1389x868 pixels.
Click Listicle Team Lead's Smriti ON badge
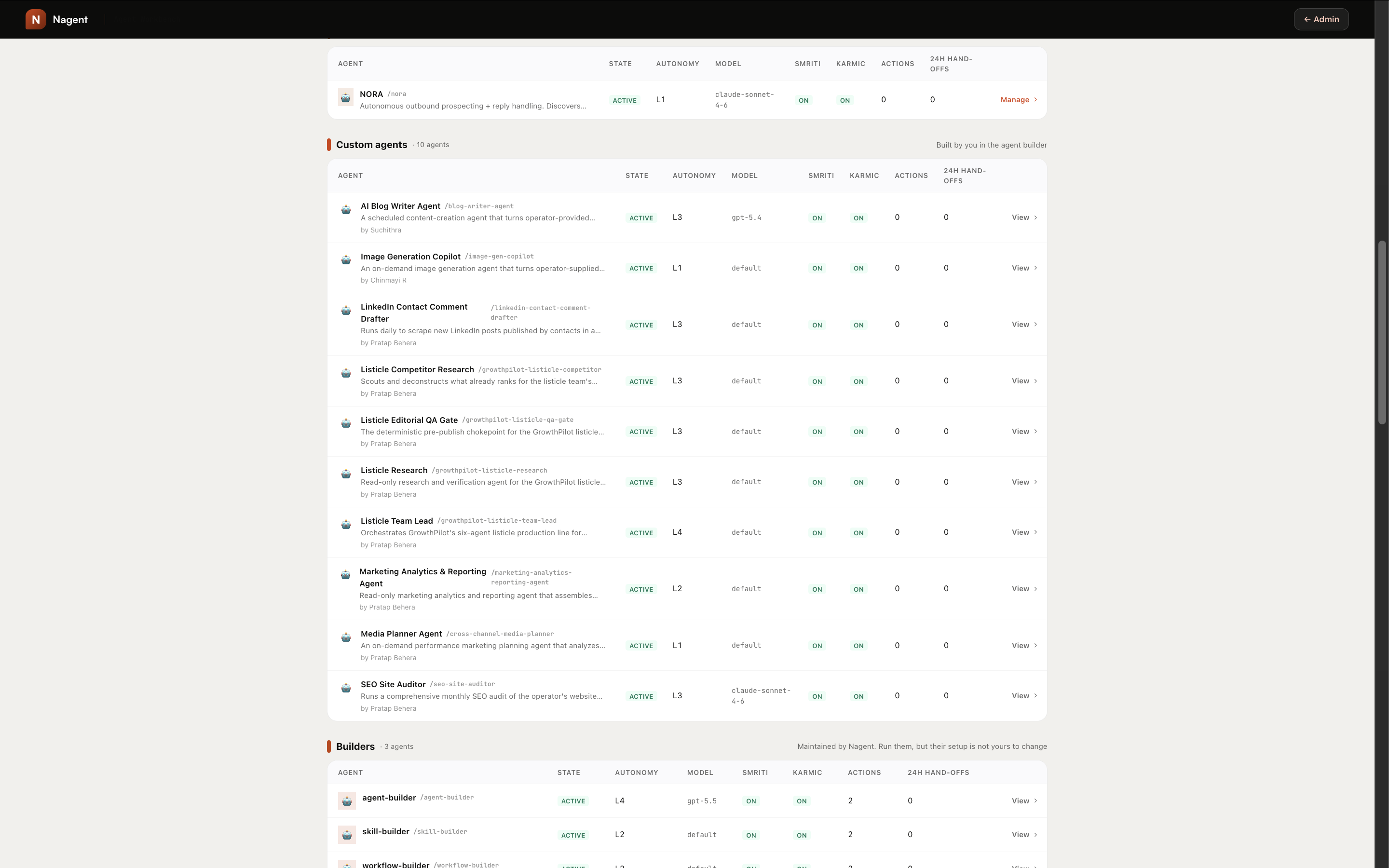point(817,533)
